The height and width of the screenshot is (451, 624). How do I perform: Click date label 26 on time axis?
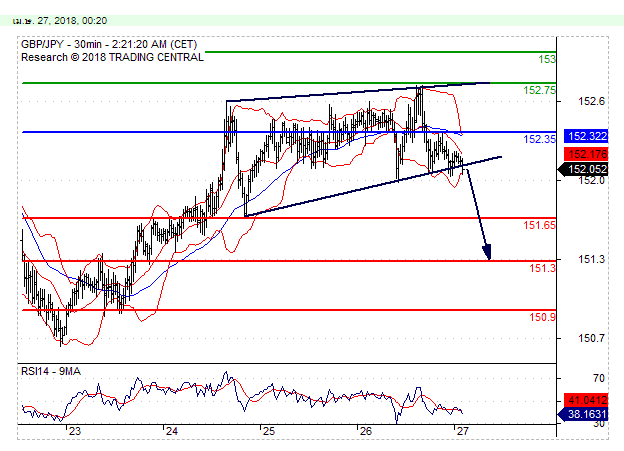pos(366,431)
